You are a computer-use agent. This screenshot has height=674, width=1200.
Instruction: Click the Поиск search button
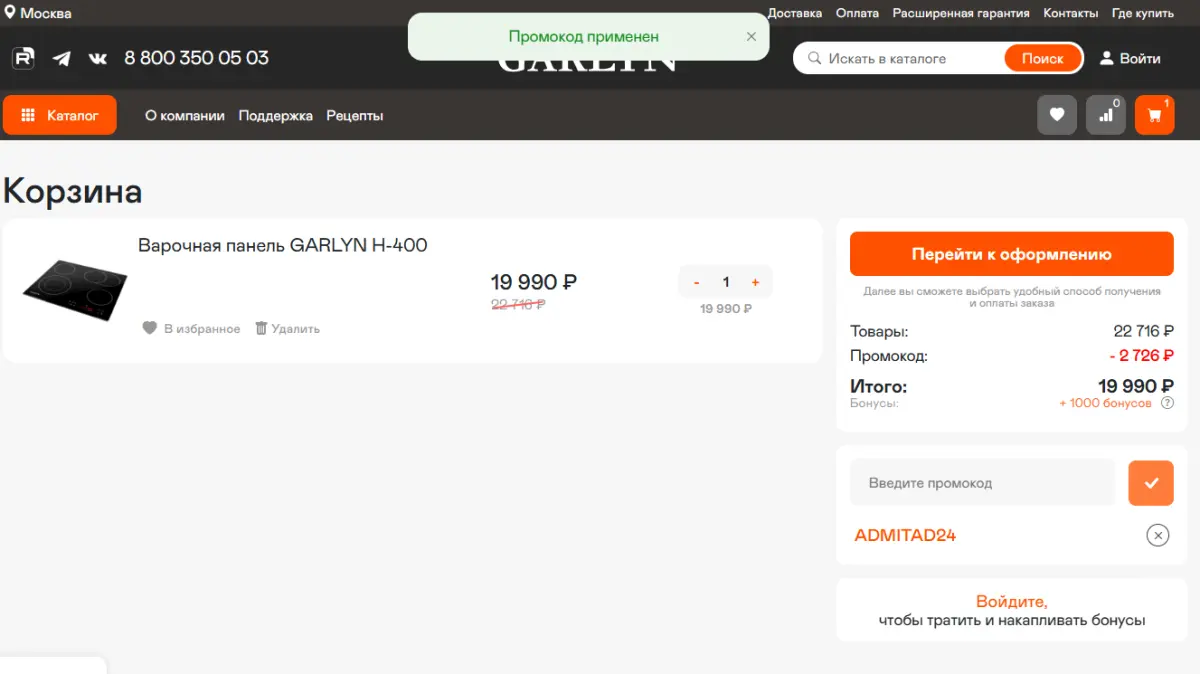point(1043,58)
